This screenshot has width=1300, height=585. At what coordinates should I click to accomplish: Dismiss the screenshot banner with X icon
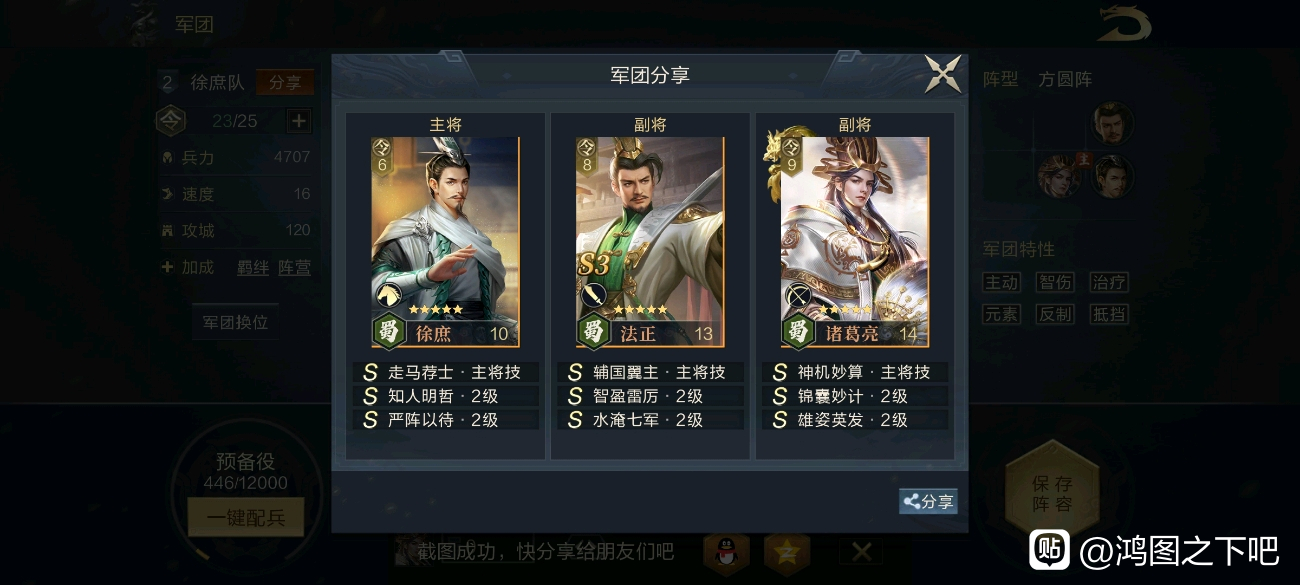tap(861, 552)
